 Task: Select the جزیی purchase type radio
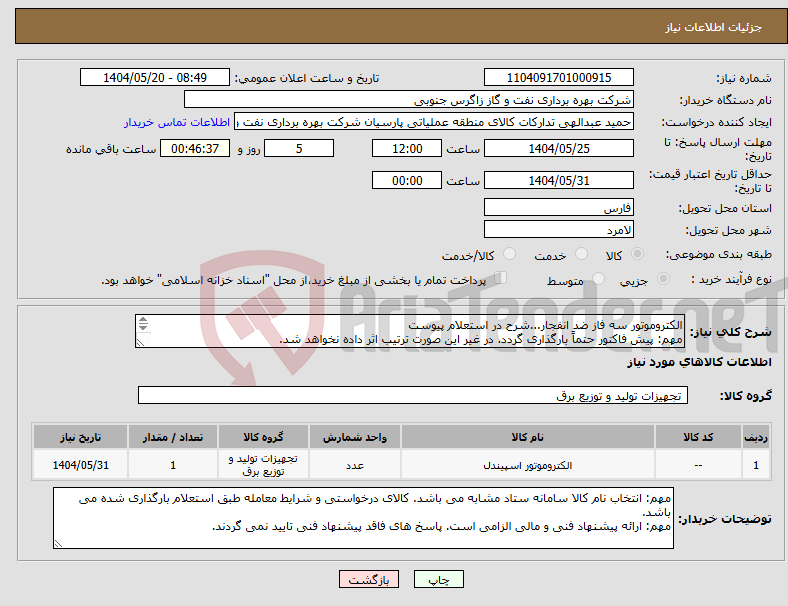point(663,278)
